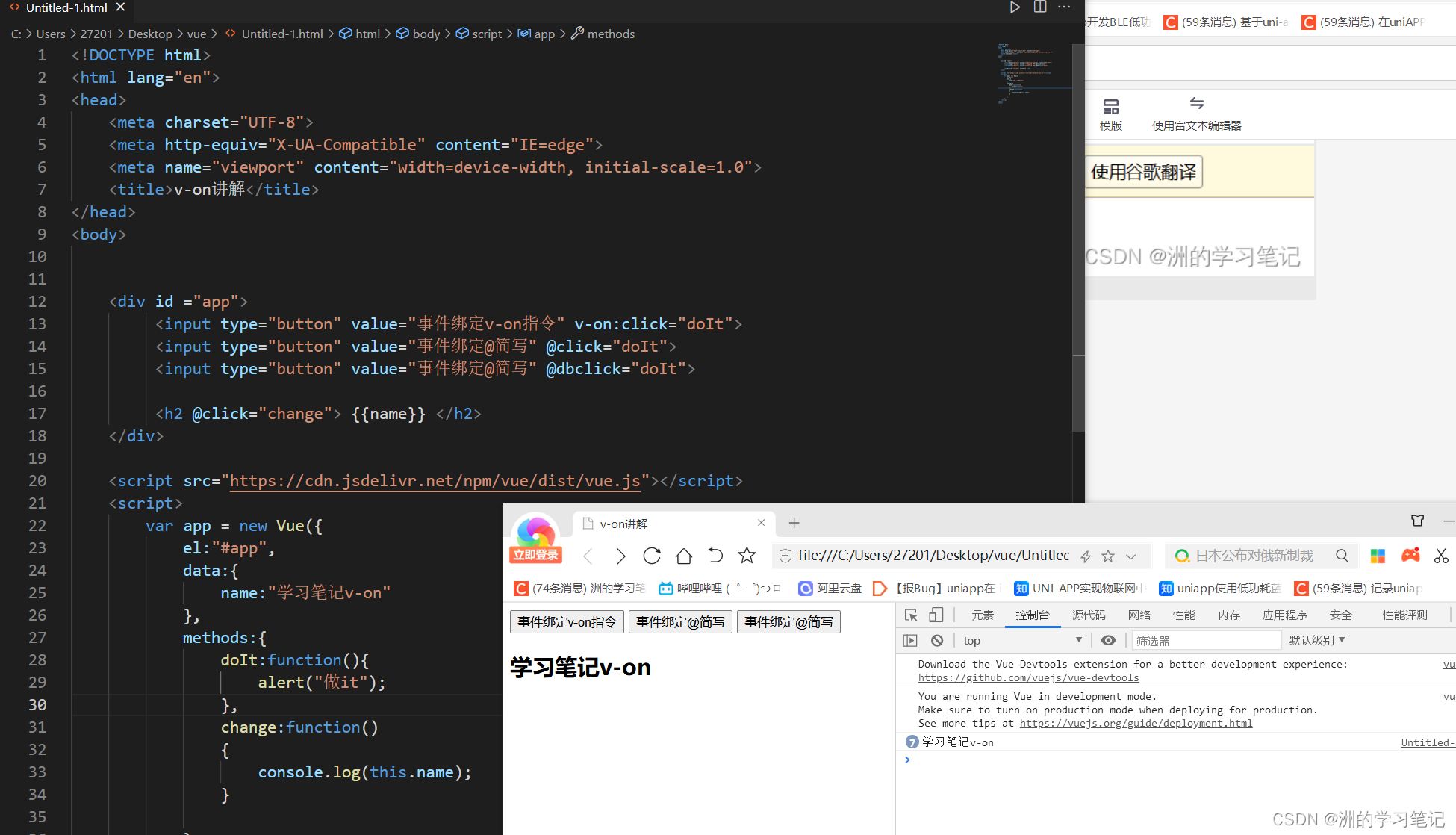Viewport: 1456px width, 835px height.
Task: Click the 事件绑定v-on指令 button
Action: 567,622
